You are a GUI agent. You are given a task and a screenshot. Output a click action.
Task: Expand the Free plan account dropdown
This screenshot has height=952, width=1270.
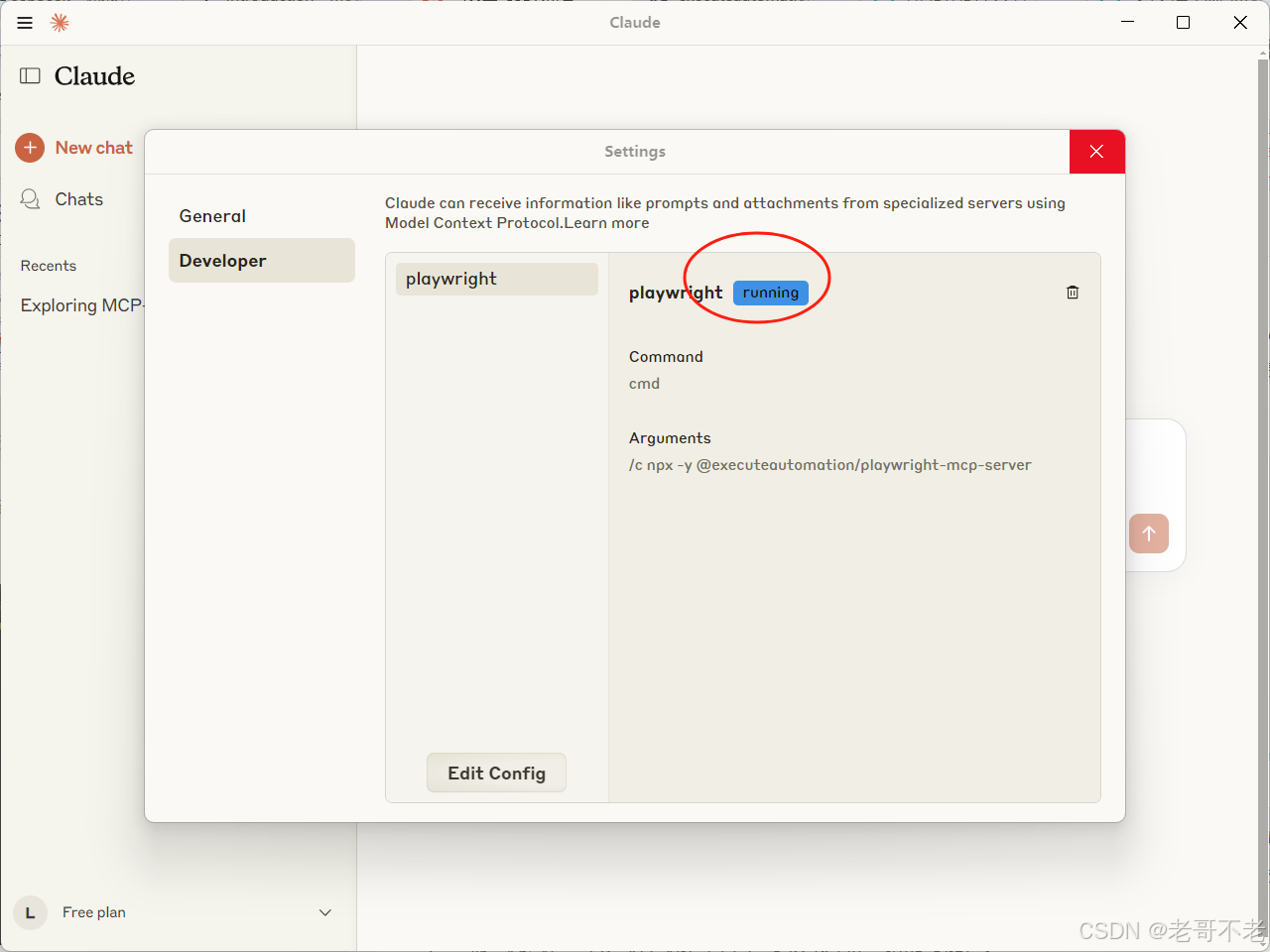pyautogui.click(x=325, y=912)
